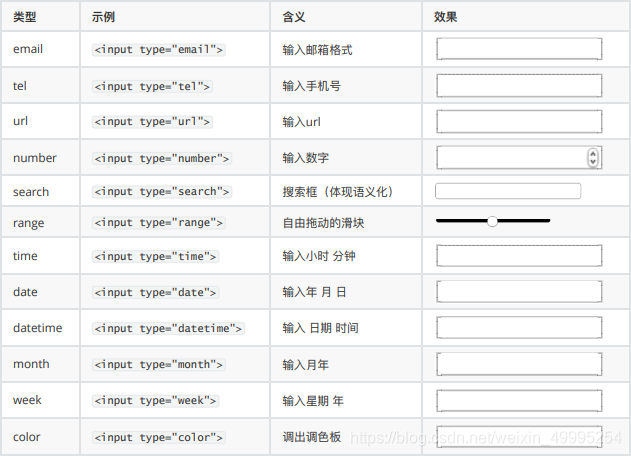Click the date effect input box

519,292
